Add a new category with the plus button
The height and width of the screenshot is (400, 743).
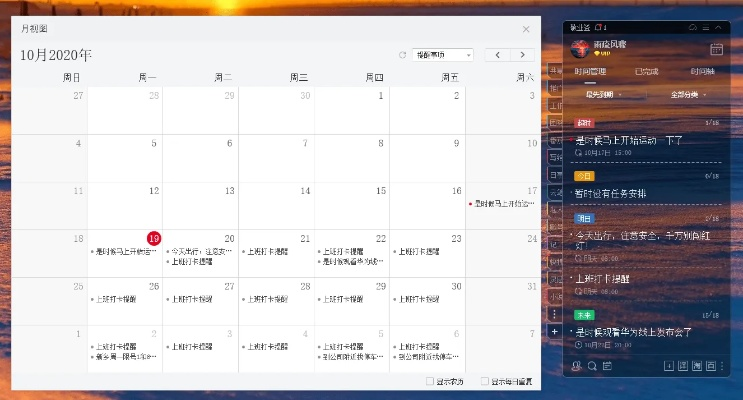point(555,331)
